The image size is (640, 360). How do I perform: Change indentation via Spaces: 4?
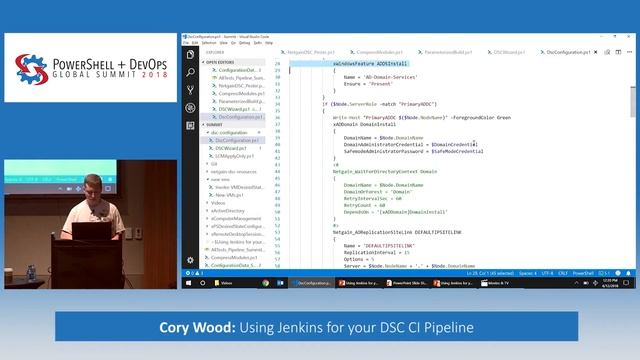click(528, 273)
